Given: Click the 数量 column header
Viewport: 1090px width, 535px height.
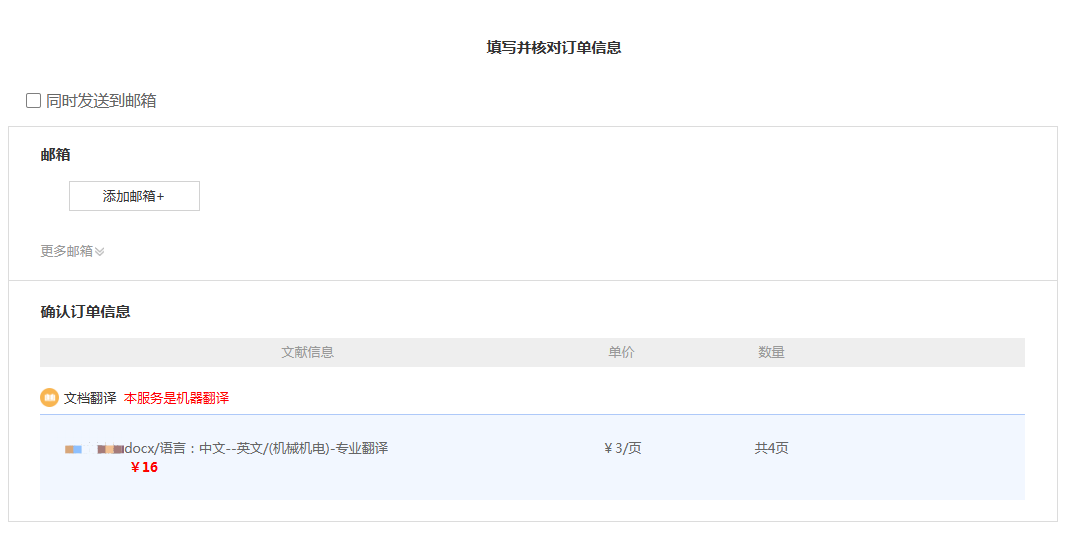Looking at the screenshot, I should click(x=772, y=352).
